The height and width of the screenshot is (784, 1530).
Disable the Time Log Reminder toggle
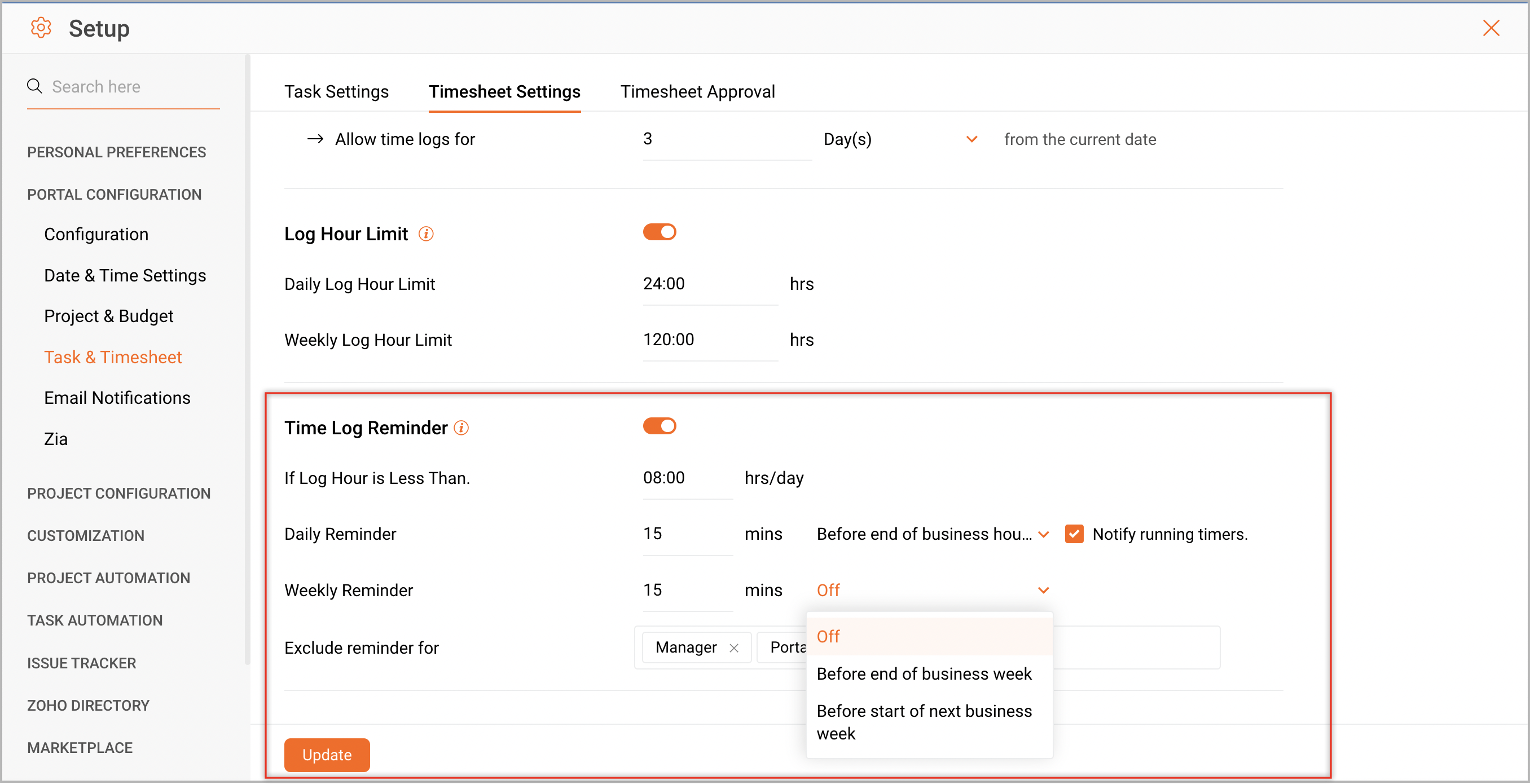click(x=660, y=426)
